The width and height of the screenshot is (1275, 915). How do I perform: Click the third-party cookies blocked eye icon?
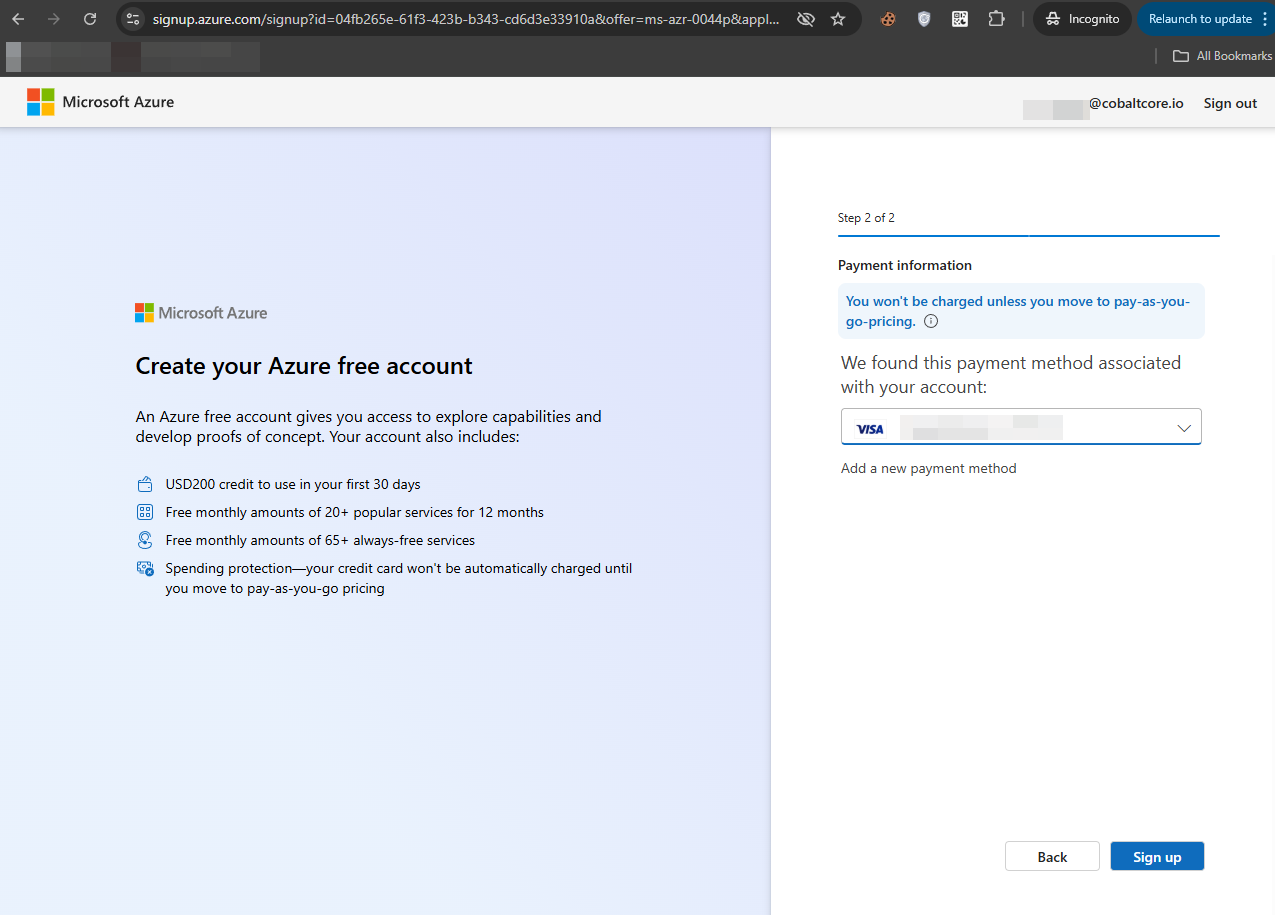pos(805,19)
